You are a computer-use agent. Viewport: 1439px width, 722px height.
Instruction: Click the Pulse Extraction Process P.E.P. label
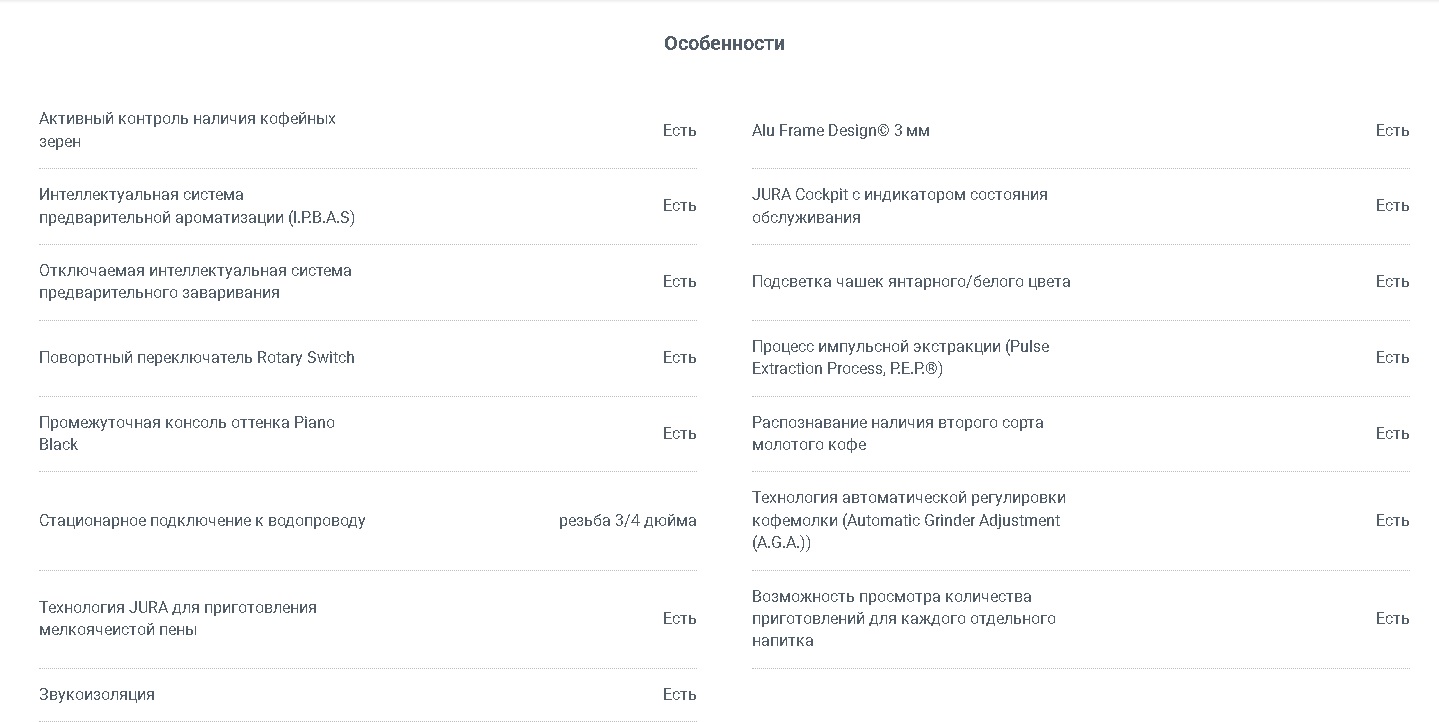coord(900,358)
